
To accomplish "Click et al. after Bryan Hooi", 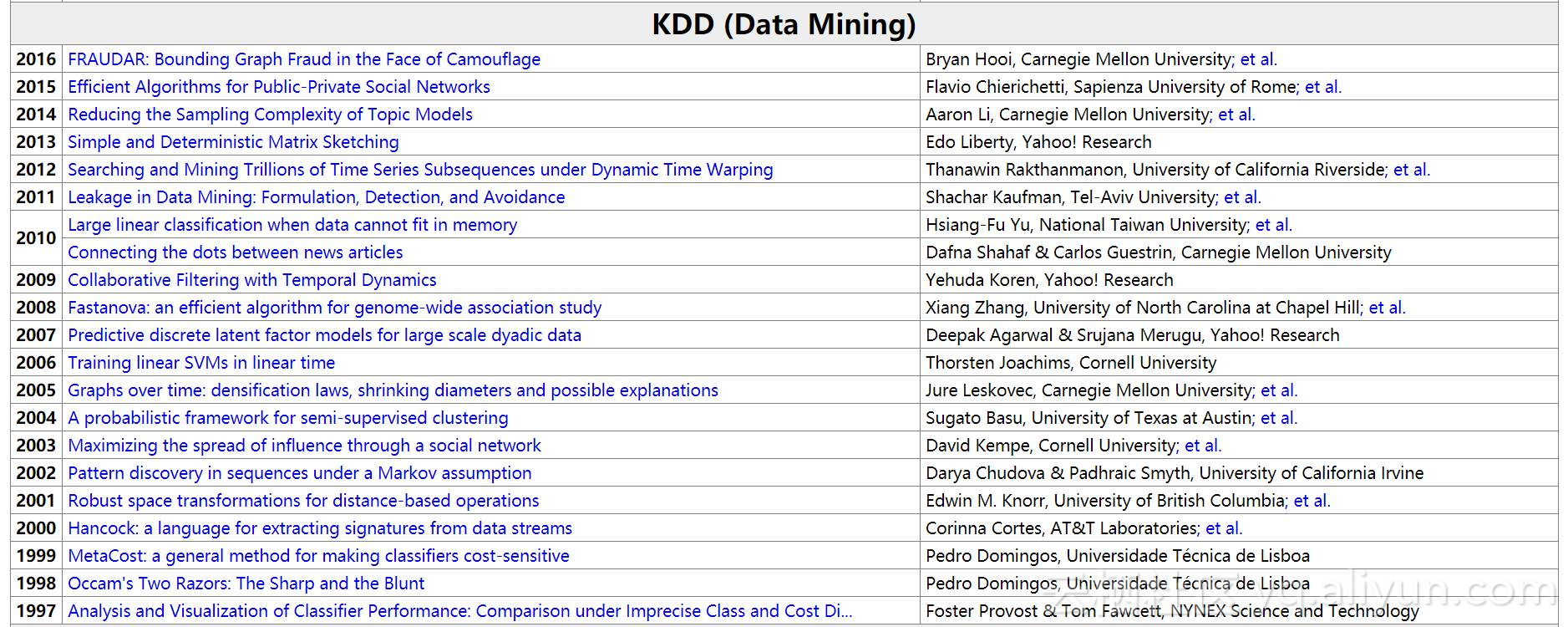I will [x=1258, y=59].
